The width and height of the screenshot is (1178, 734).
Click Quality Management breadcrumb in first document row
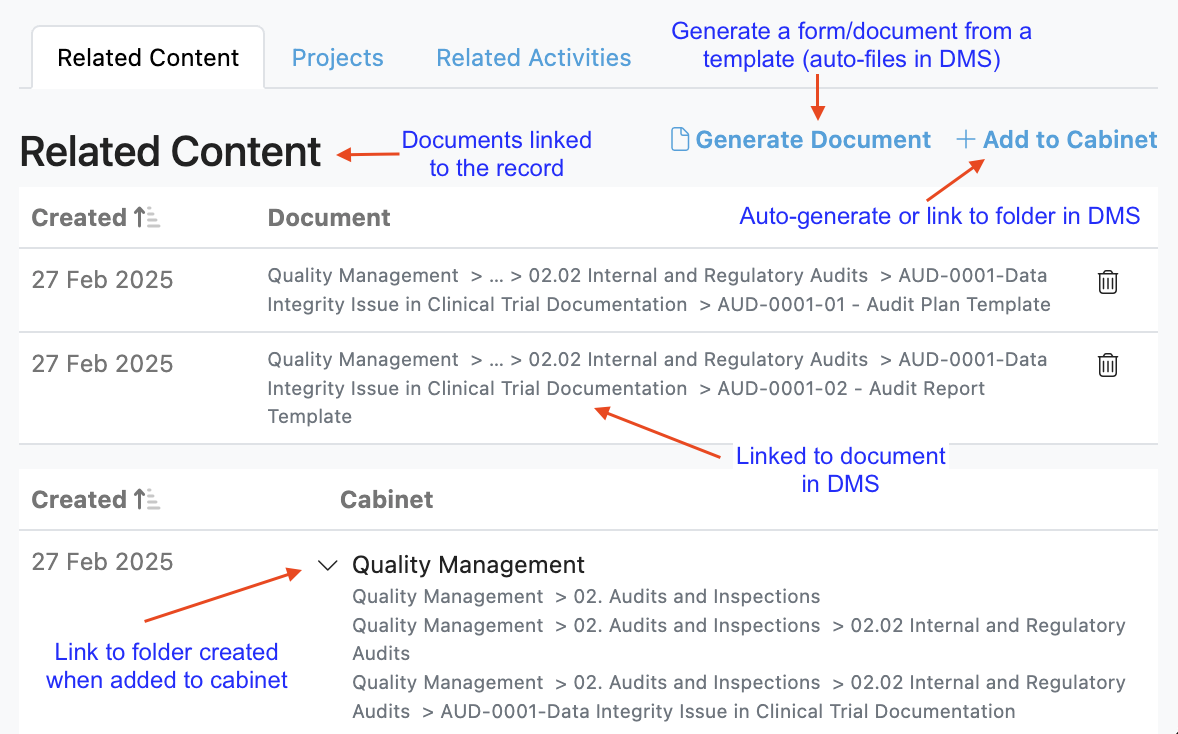[363, 276]
